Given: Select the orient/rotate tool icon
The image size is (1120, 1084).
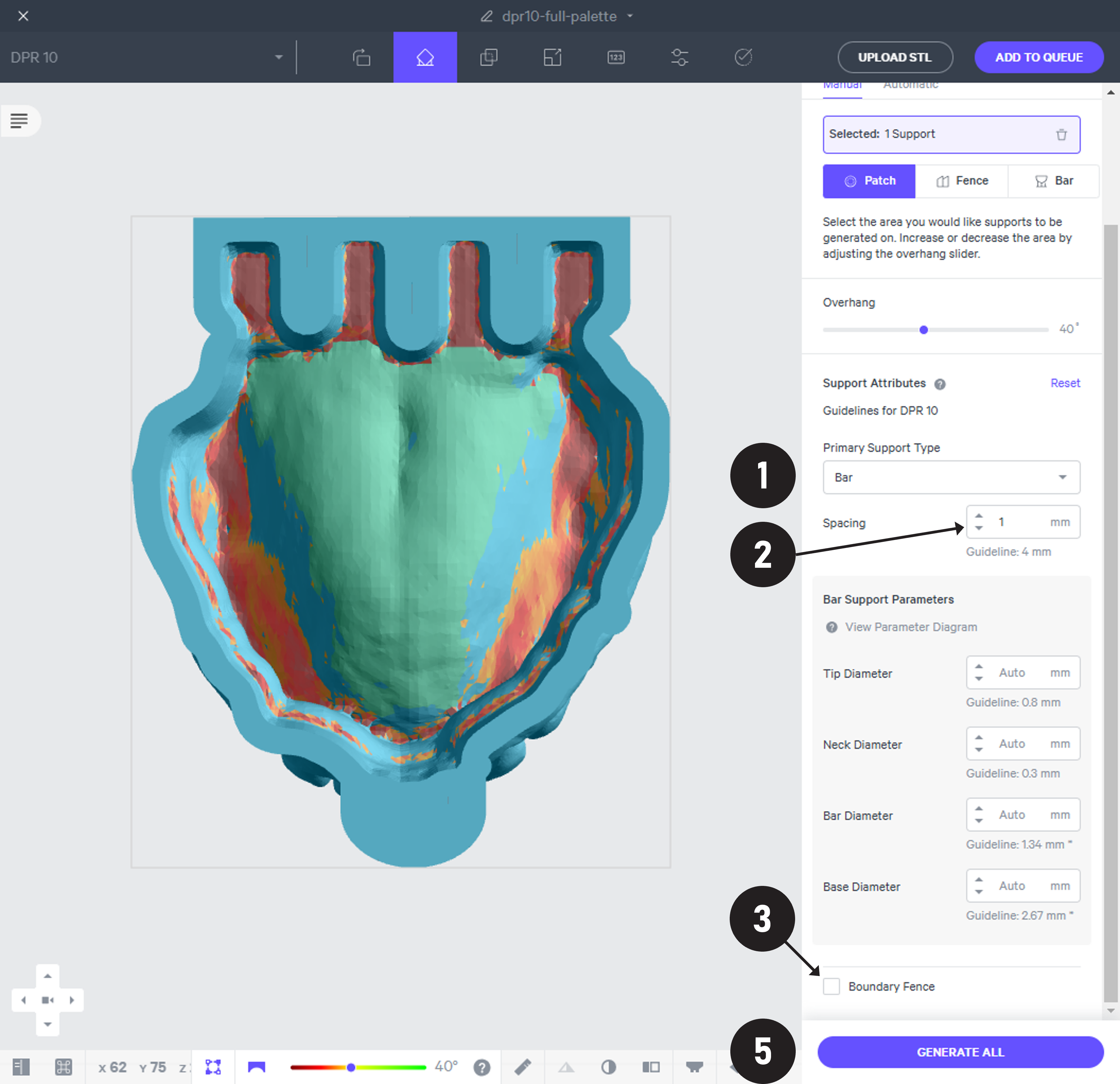Looking at the screenshot, I should [361, 57].
